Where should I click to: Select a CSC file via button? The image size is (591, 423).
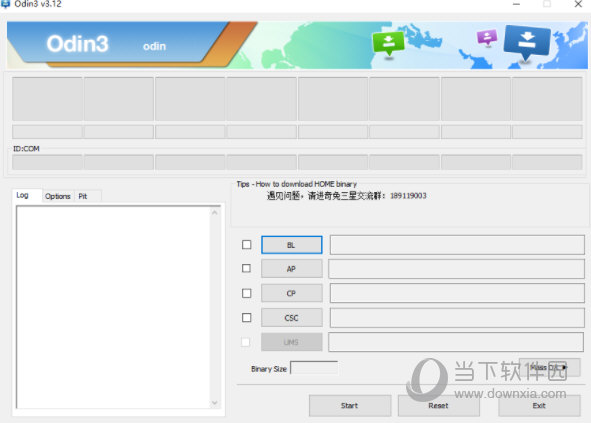(x=292, y=318)
